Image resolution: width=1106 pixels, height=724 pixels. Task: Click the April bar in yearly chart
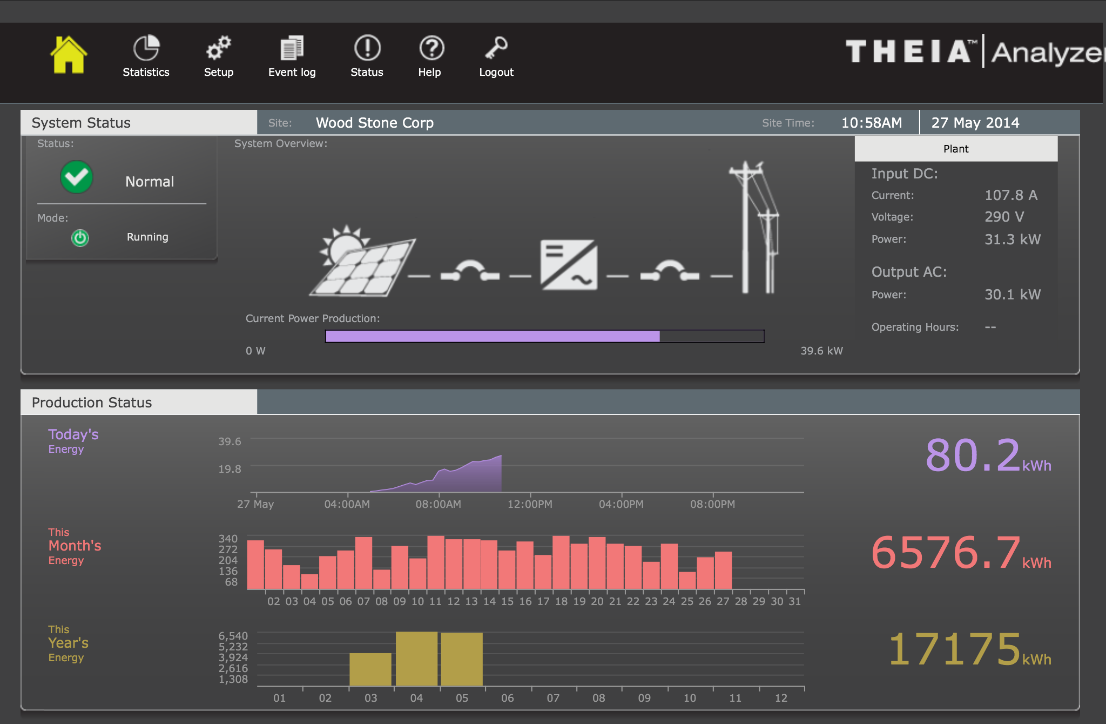[416, 659]
